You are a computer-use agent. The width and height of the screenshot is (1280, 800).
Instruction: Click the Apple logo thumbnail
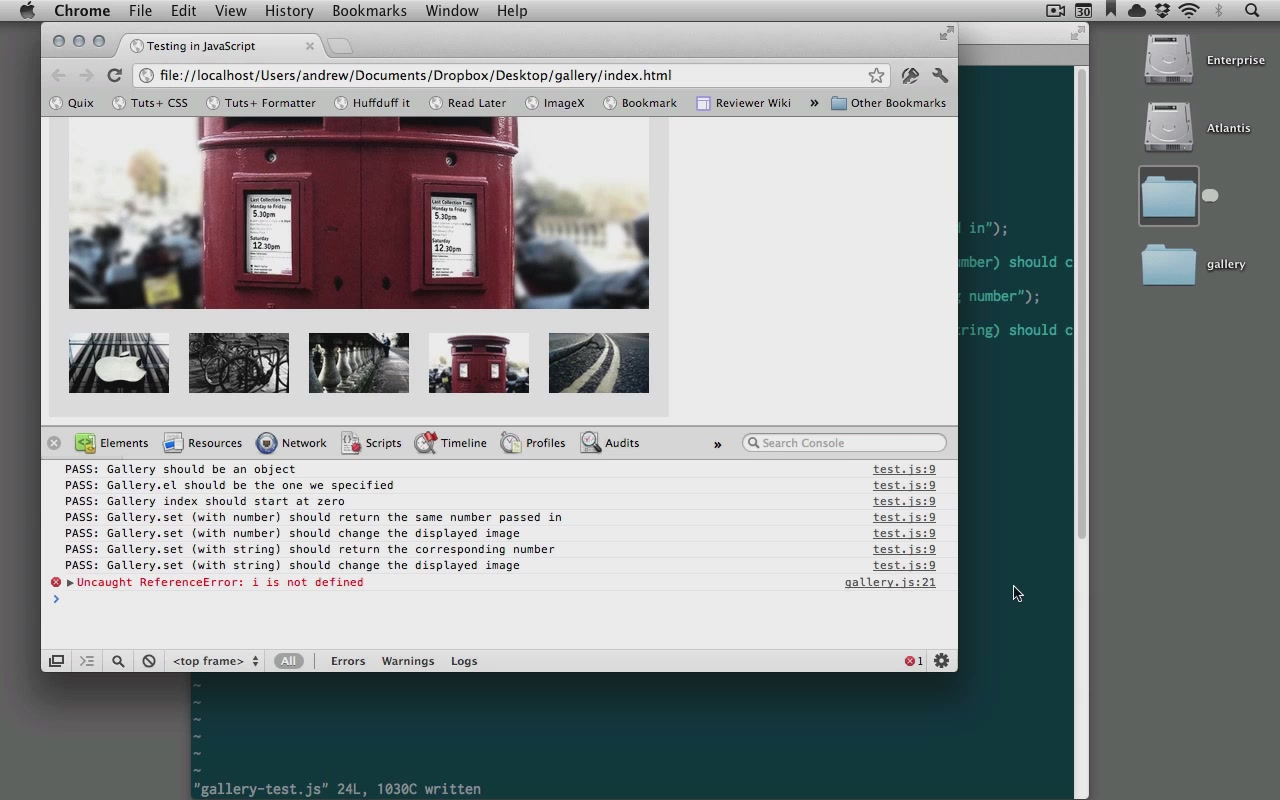click(x=119, y=363)
